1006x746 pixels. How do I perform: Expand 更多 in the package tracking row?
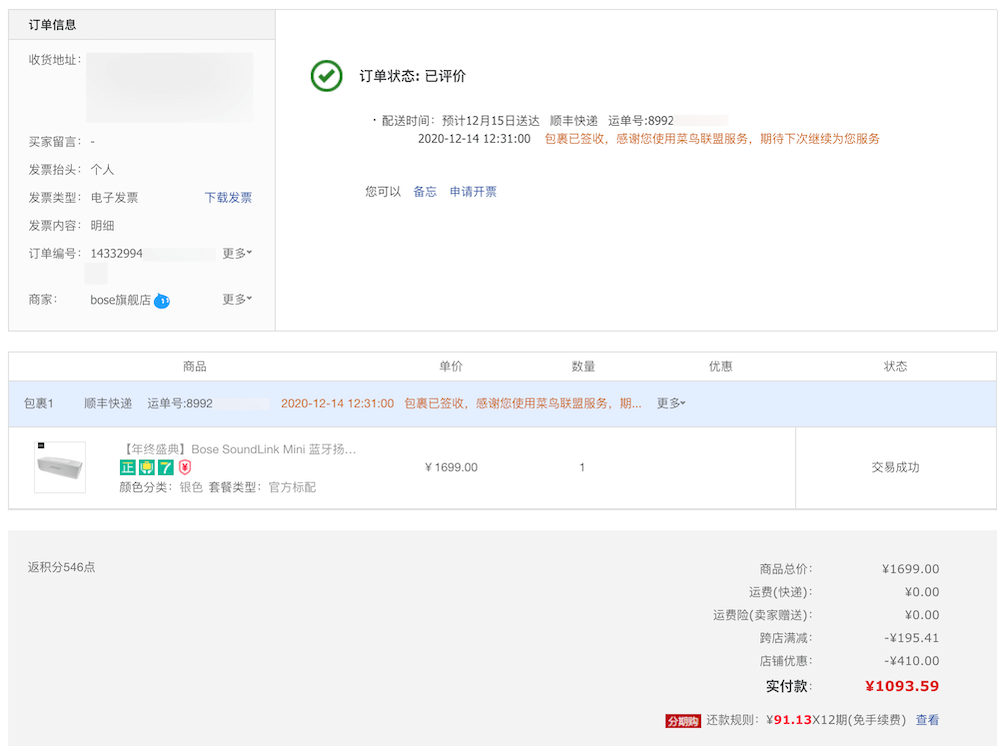tap(671, 404)
